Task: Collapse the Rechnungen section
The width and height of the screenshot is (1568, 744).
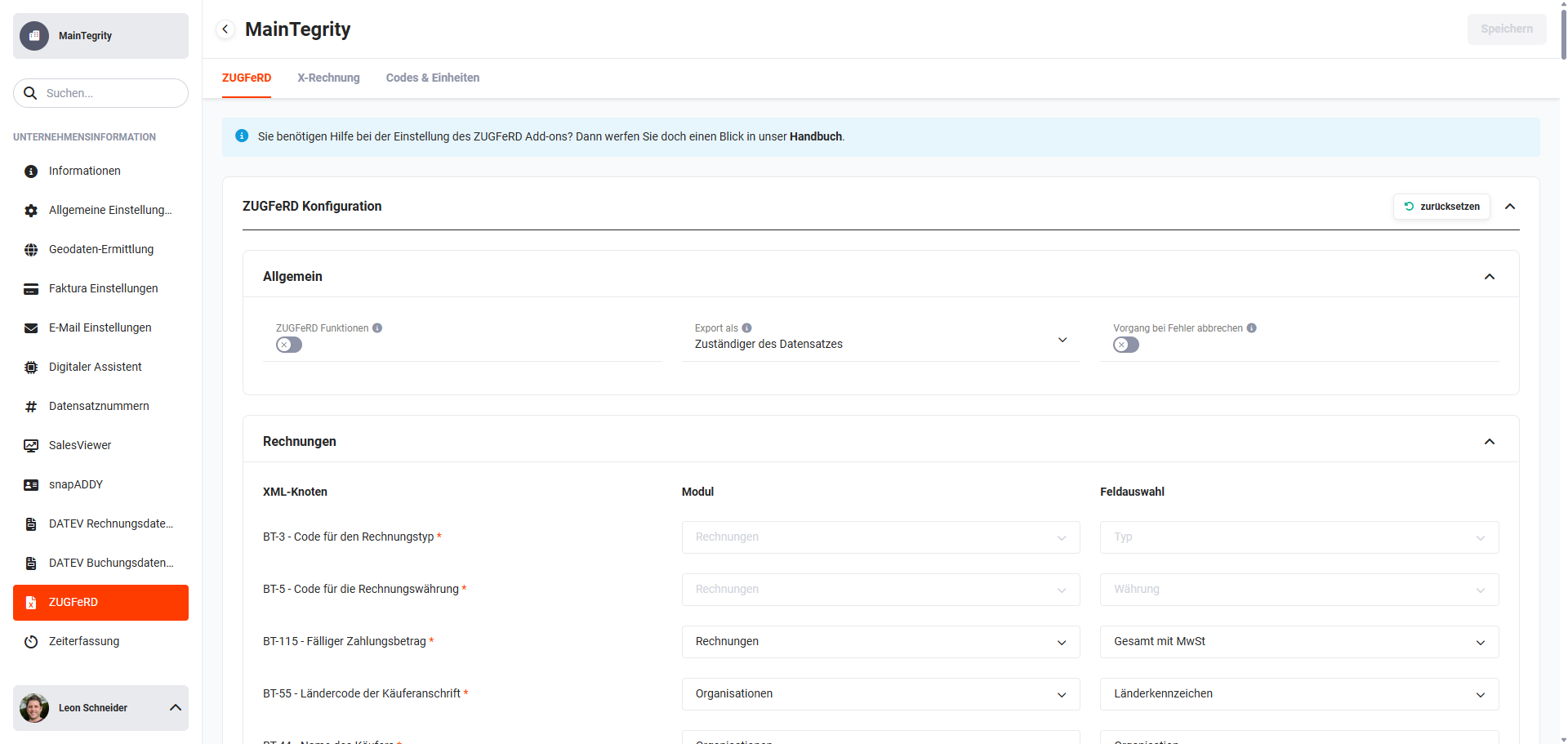Action: point(1490,442)
